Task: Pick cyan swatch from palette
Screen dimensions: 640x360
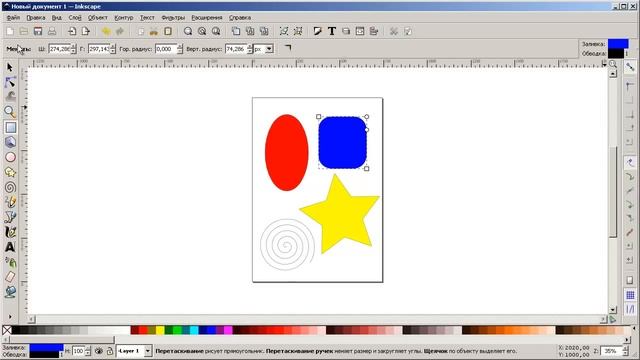Action: click(x=194, y=330)
